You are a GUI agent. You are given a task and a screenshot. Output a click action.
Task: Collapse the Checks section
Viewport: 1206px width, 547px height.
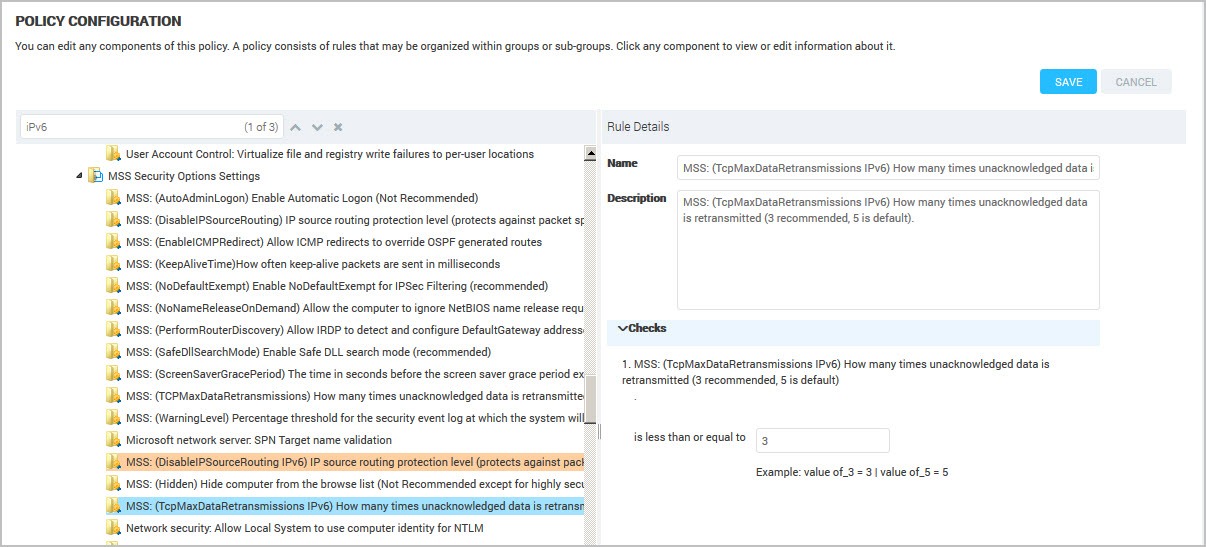(623, 329)
